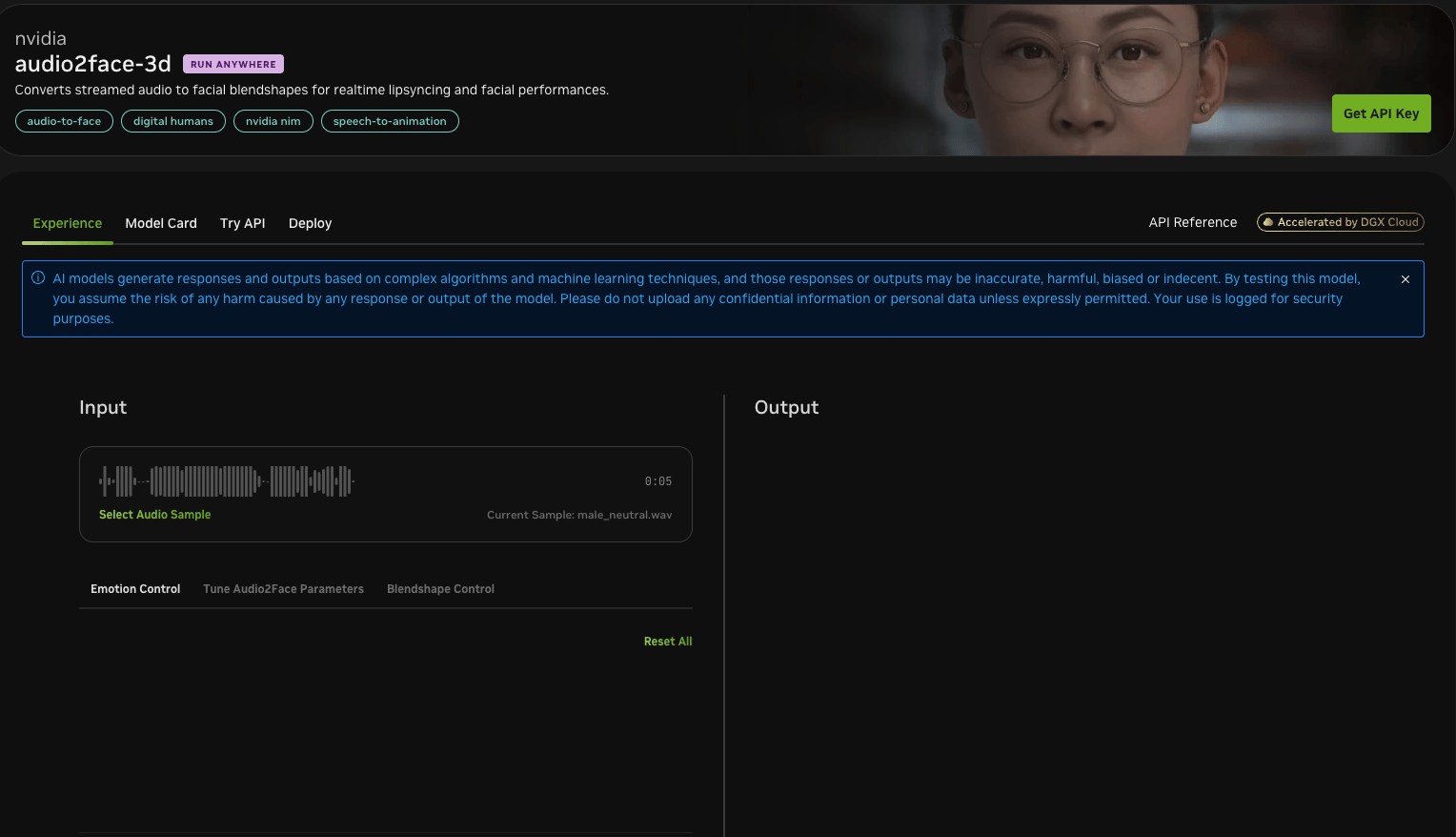1456x837 pixels.
Task: Switch to the Experience tab
Action: pyautogui.click(x=68, y=223)
